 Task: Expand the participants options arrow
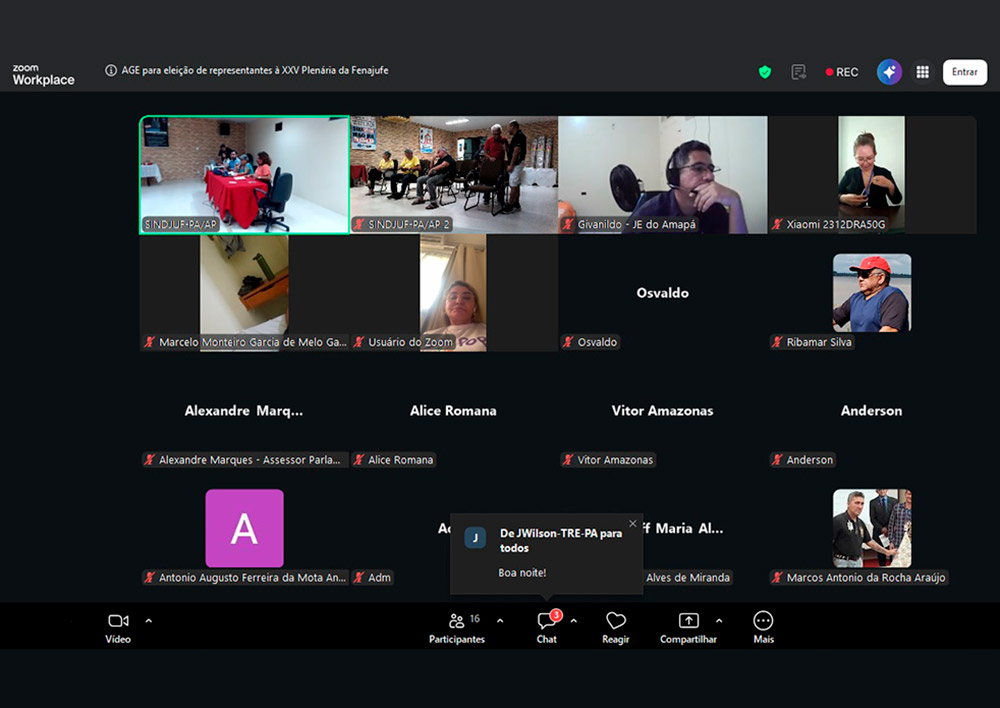pos(500,621)
